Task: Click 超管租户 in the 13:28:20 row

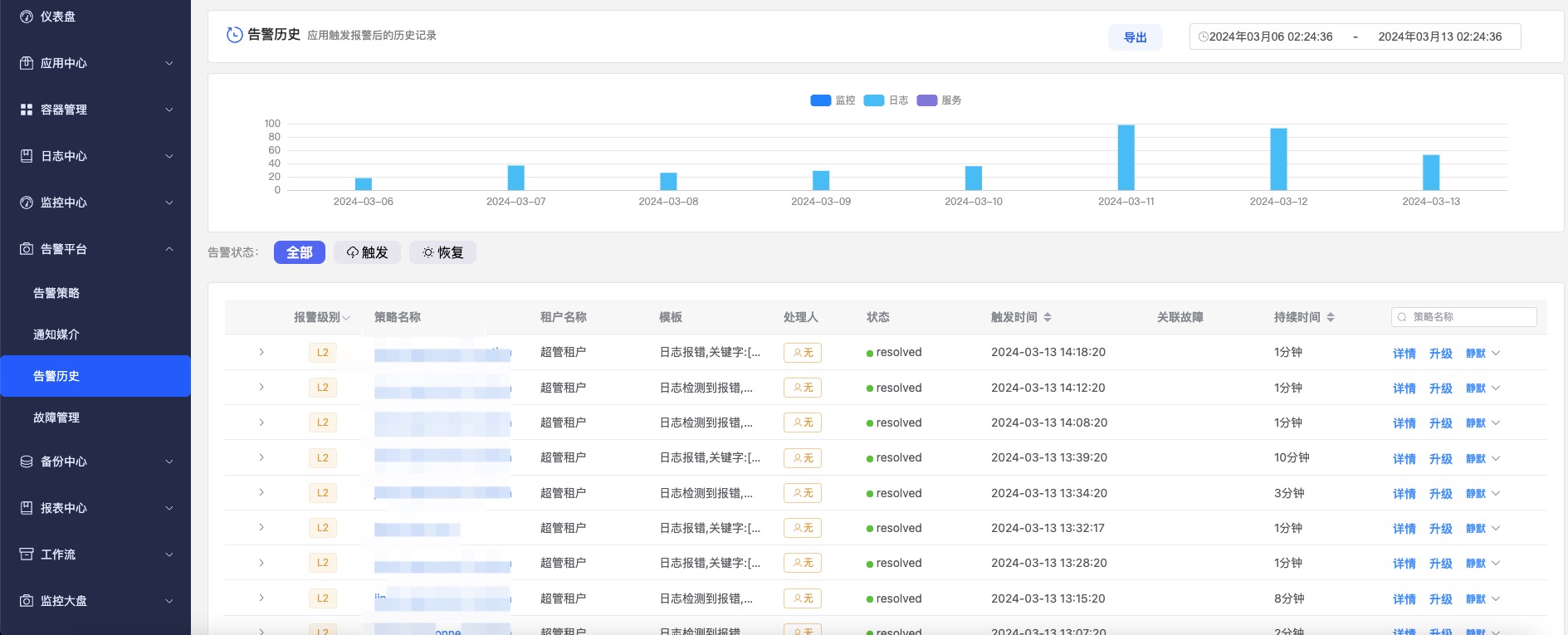Action: pyautogui.click(x=563, y=563)
